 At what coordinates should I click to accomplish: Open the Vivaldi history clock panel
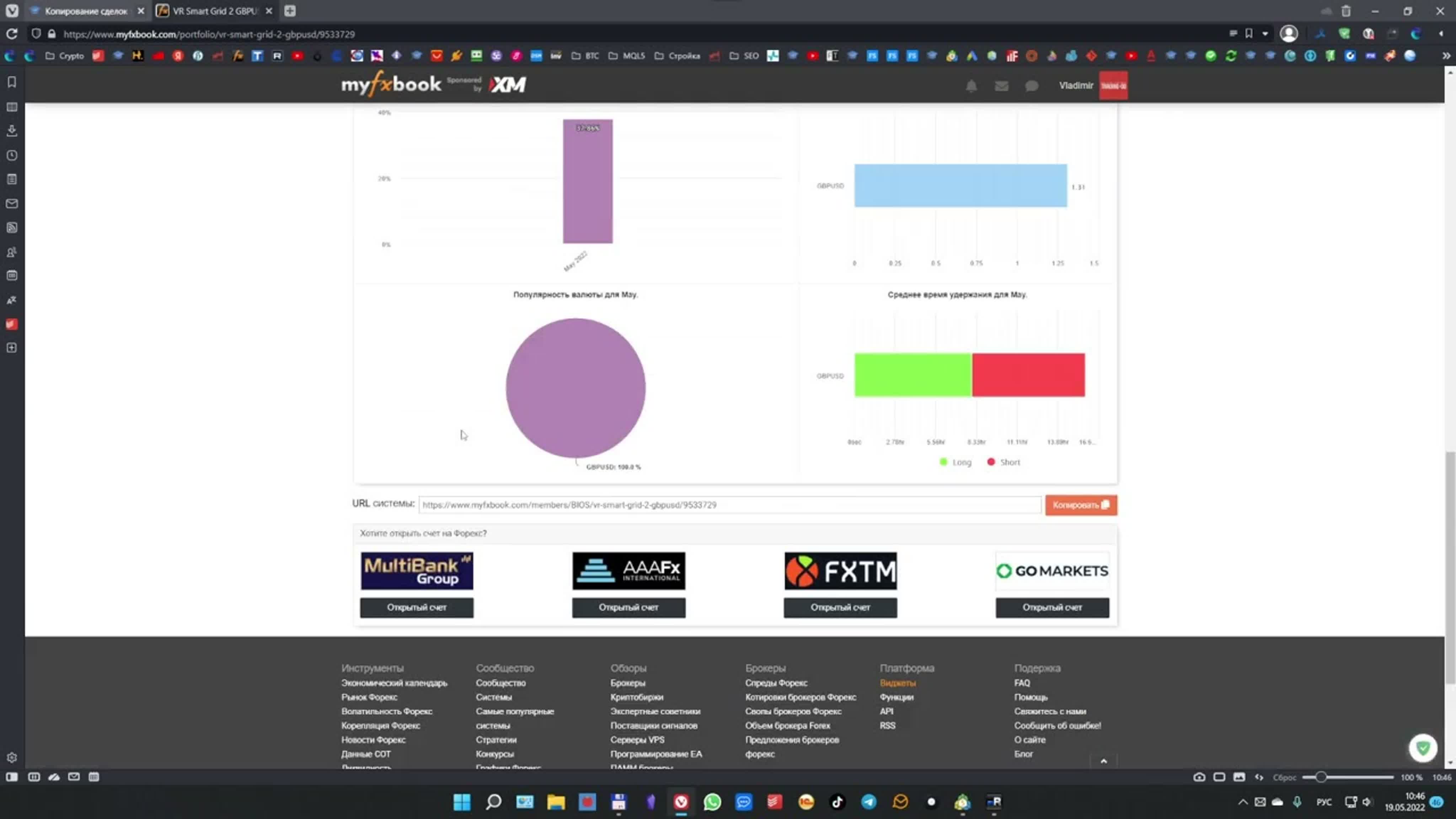12,155
